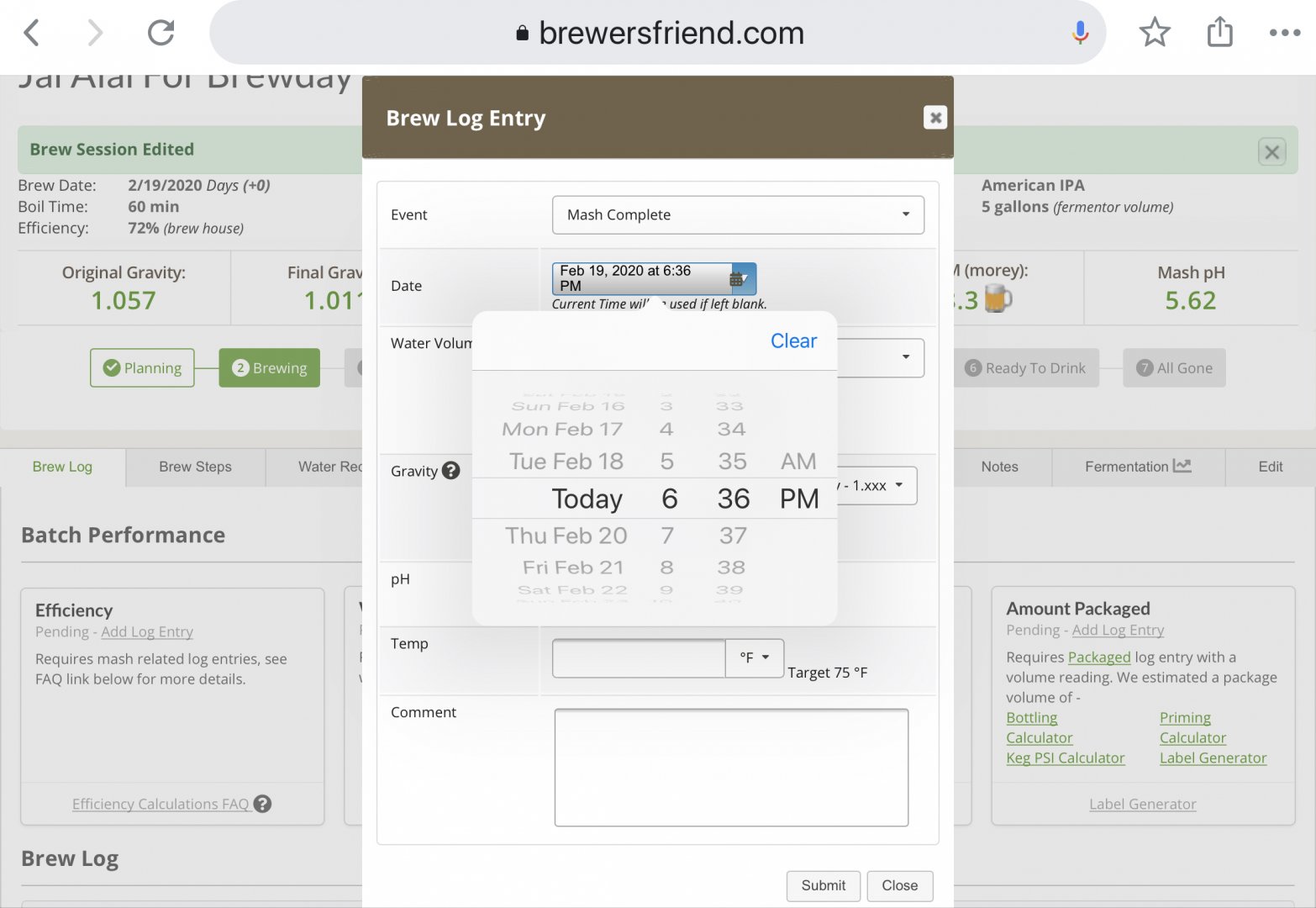Open the Keg PSI Calculator link
The width and height of the screenshot is (1316, 908).
point(1065,758)
